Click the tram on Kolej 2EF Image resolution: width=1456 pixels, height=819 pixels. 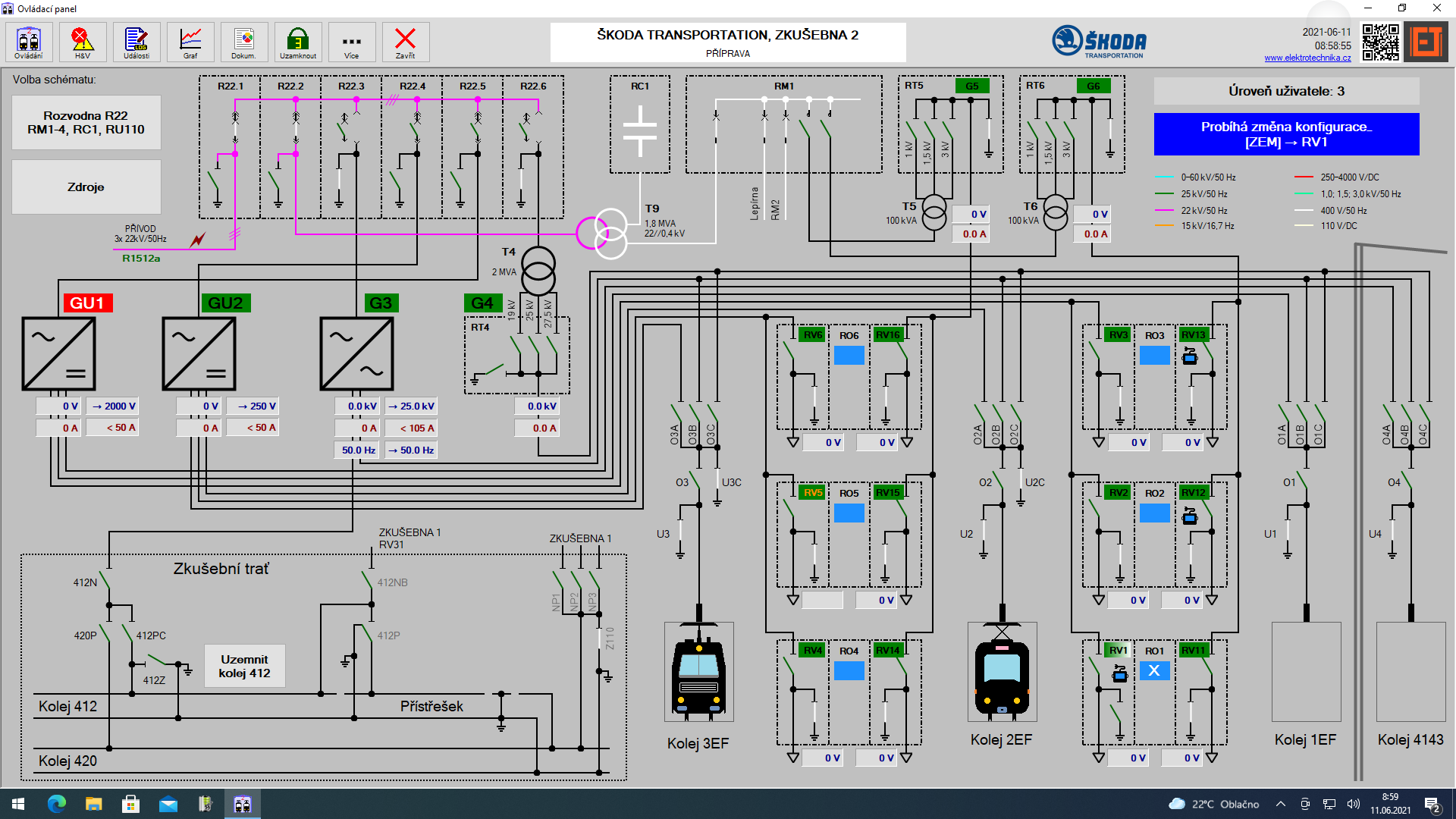[1002, 671]
